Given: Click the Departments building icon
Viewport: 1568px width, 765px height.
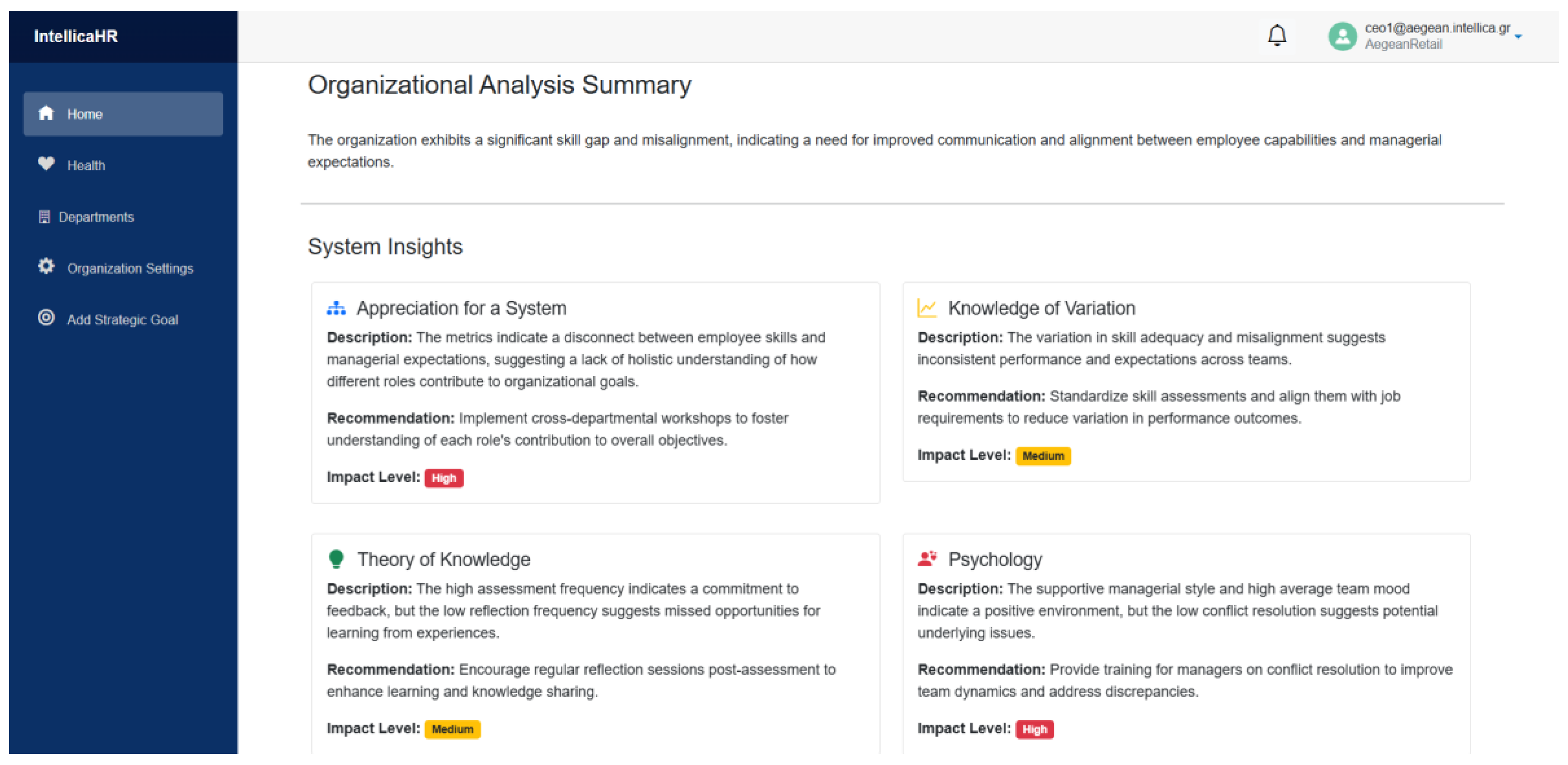Looking at the screenshot, I should pos(44,217).
